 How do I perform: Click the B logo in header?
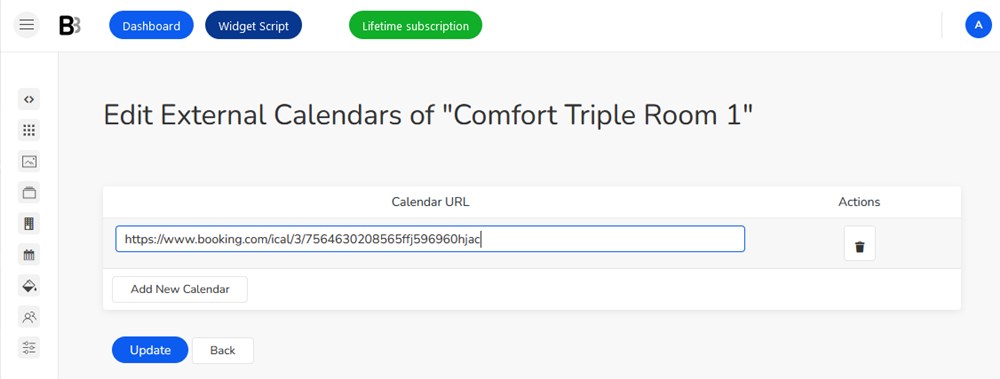pyautogui.click(x=70, y=26)
